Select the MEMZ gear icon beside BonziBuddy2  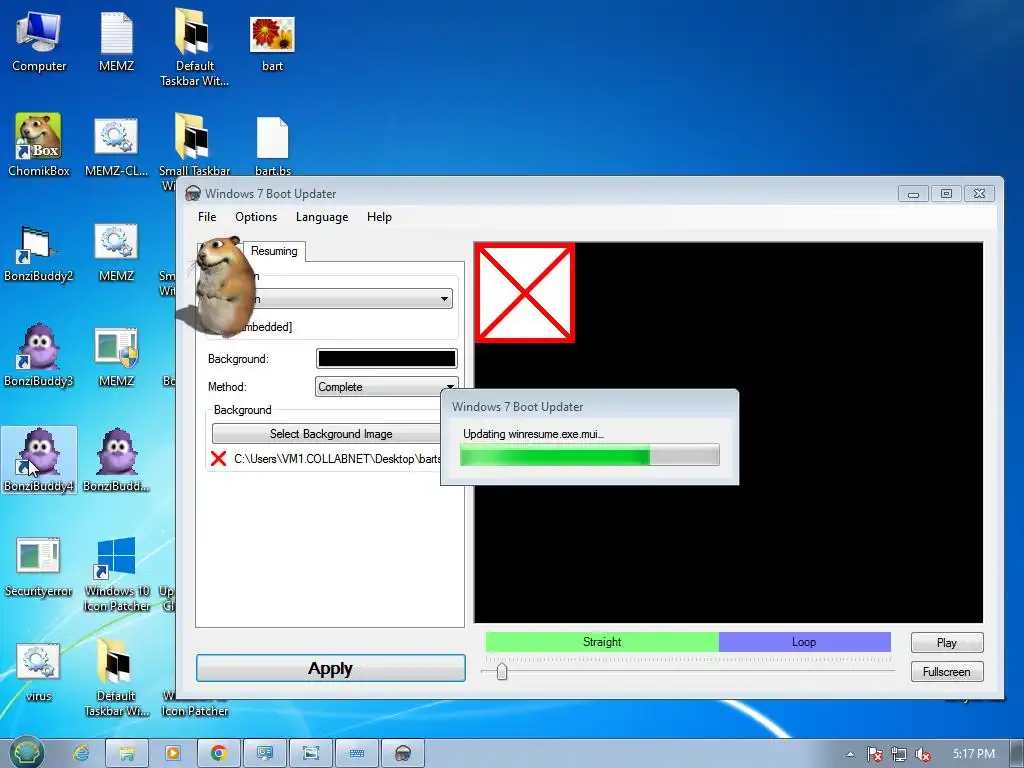pyautogui.click(x=116, y=251)
